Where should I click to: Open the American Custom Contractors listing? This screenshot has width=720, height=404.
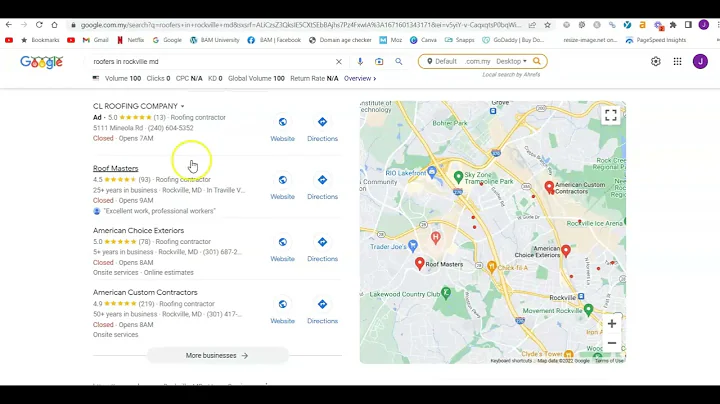tap(145, 292)
